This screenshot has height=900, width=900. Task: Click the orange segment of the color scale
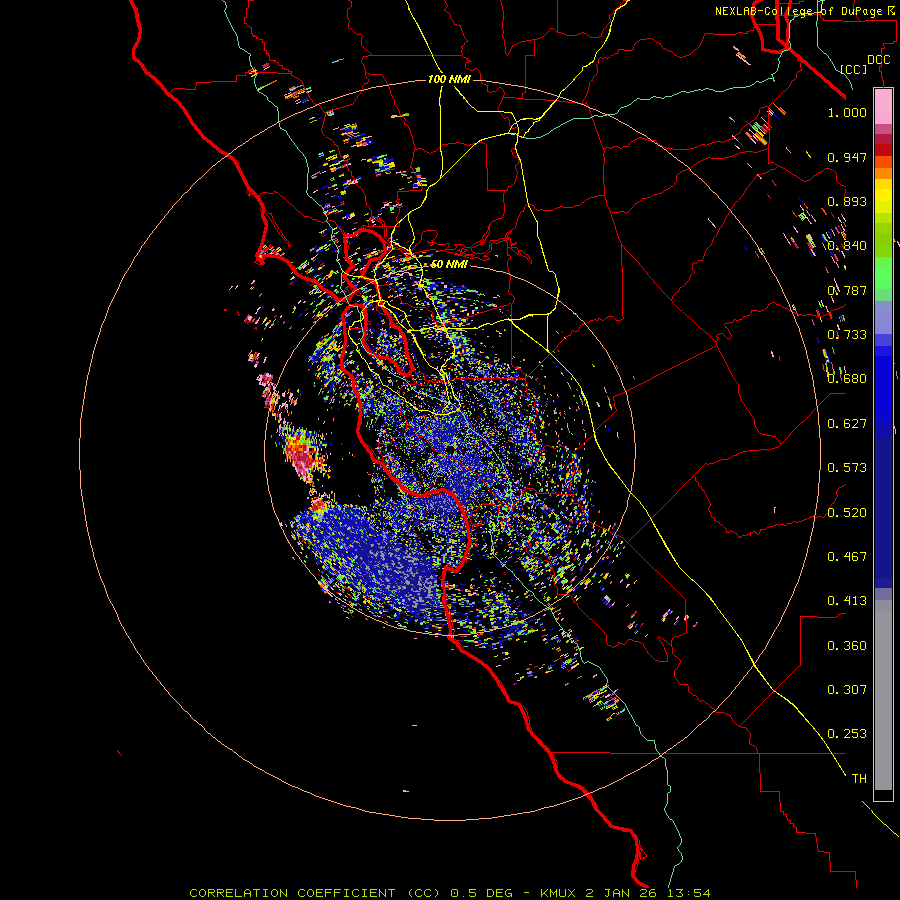click(x=883, y=167)
